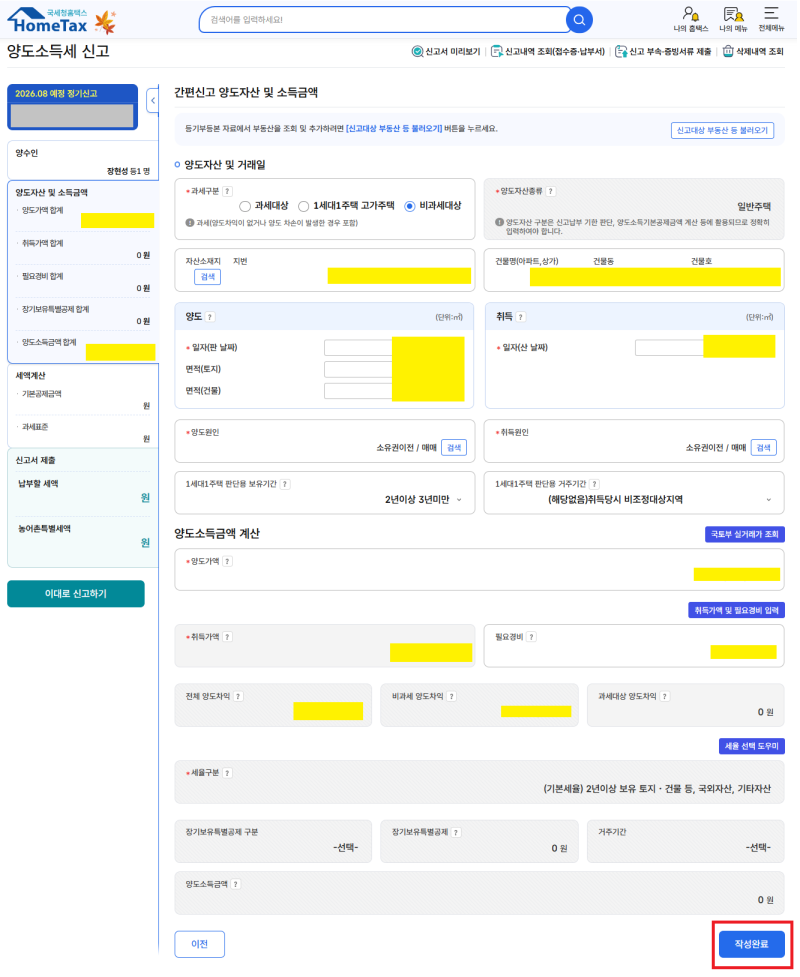This screenshot has height=977, width=800.
Task: Show help for 1세대1주택 판단용 거주기간
Action: point(595,485)
